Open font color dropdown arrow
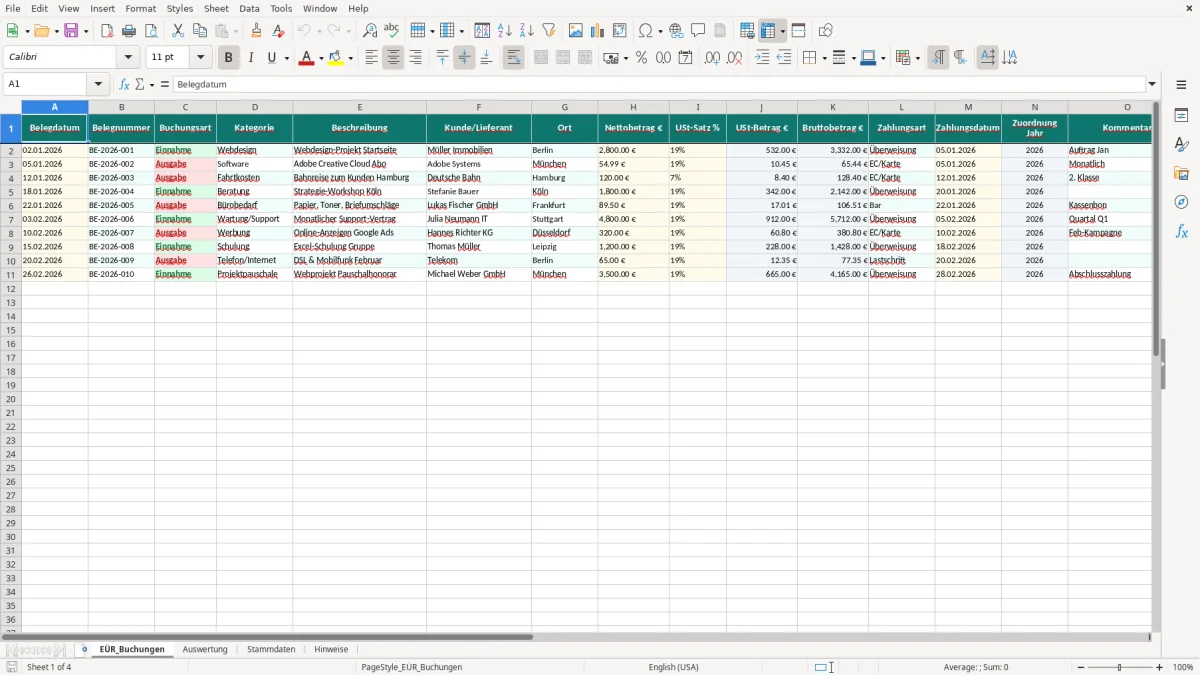Image resolution: width=1200 pixels, height=675 pixels. [x=321, y=58]
